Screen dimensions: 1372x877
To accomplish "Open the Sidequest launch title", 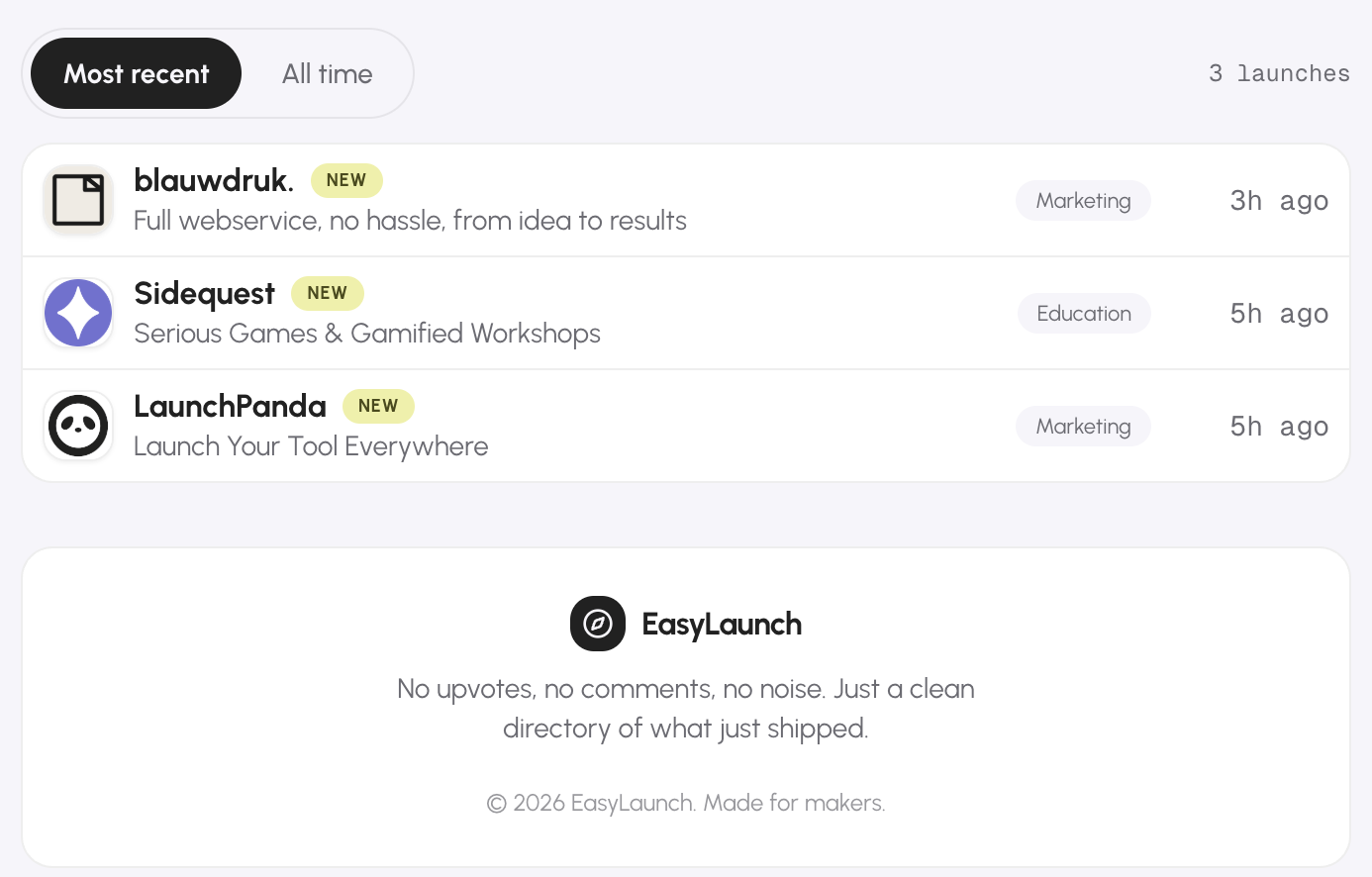I will pos(204,293).
